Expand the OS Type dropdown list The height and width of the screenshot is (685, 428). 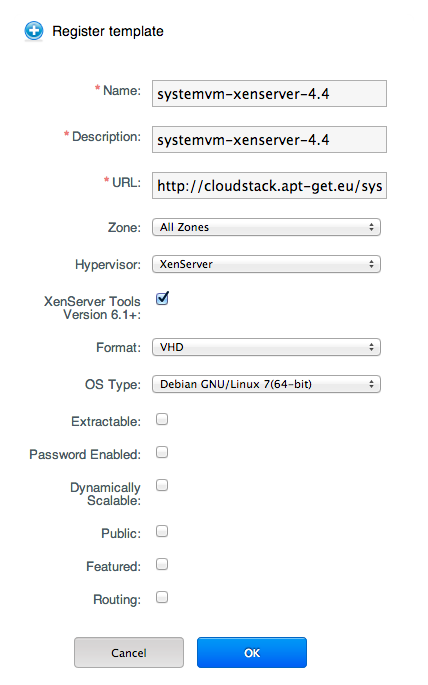[266, 384]
